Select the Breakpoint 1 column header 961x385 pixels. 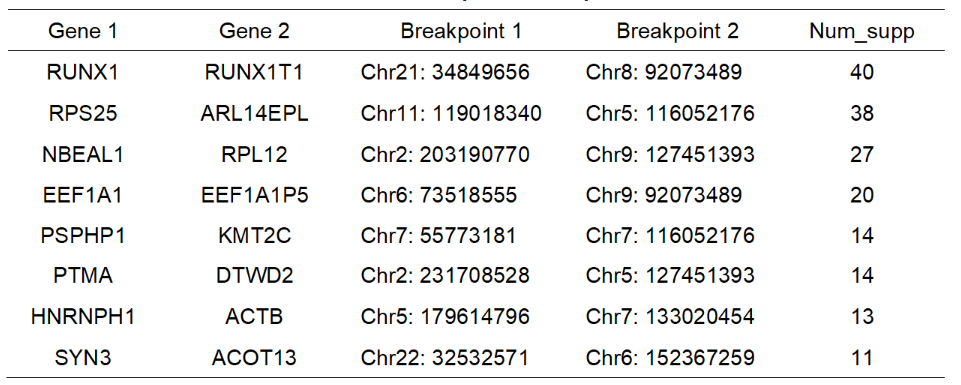click(461, 31)
